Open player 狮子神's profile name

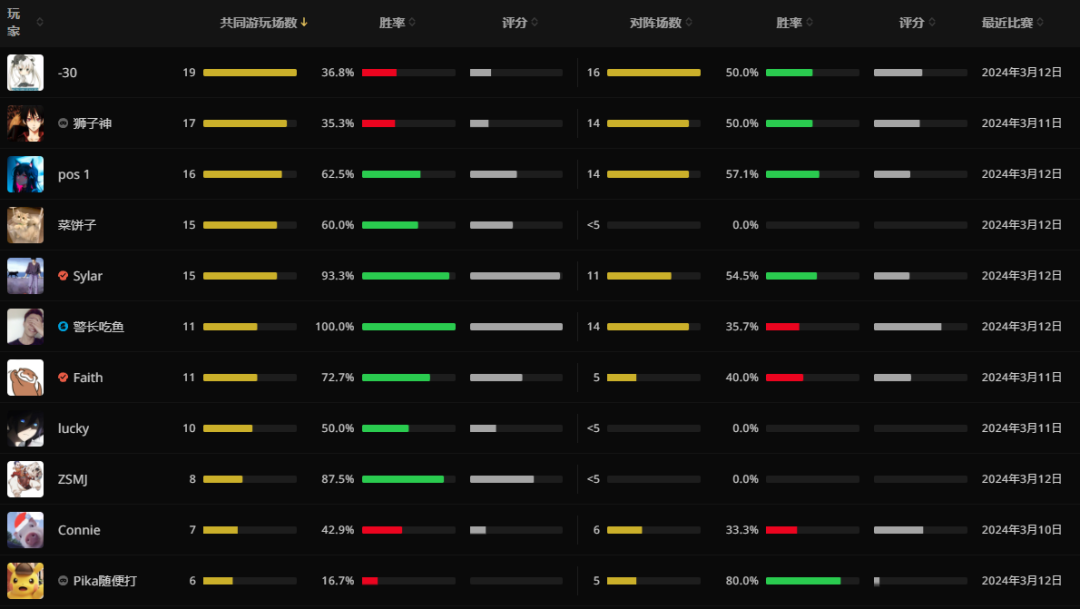coord(92,123)
